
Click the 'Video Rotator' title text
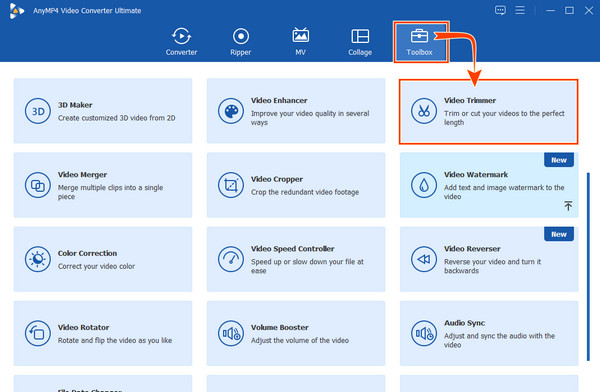coord(83,327)
